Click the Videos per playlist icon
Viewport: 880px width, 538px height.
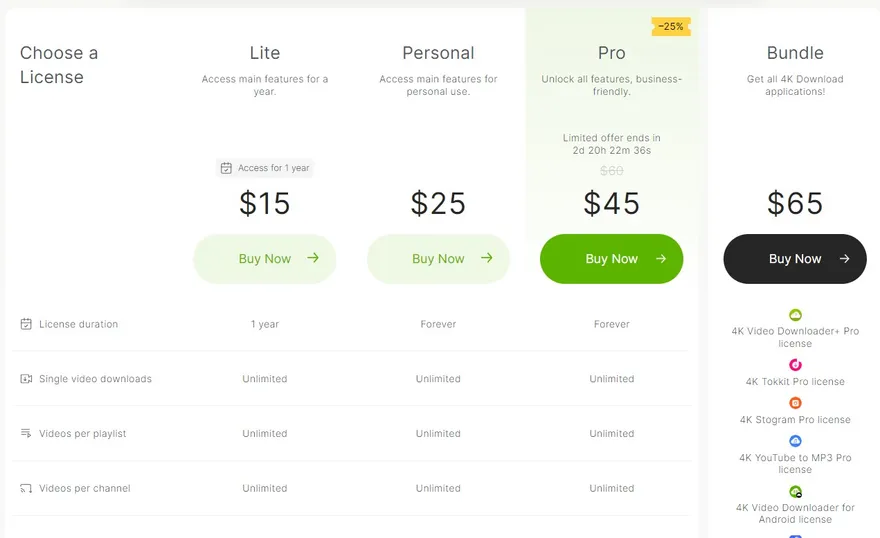[x=26, y=433]
